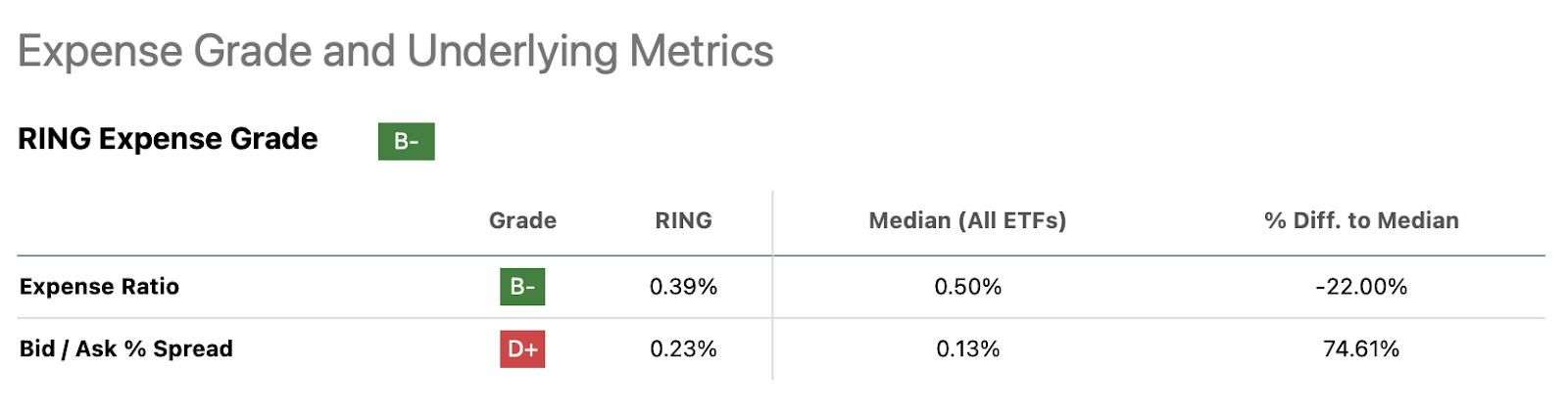The height and width of the screenshot is (417, 1568).
Task: Click the median spread value 0.13%
Action: (x=967, y=348)
